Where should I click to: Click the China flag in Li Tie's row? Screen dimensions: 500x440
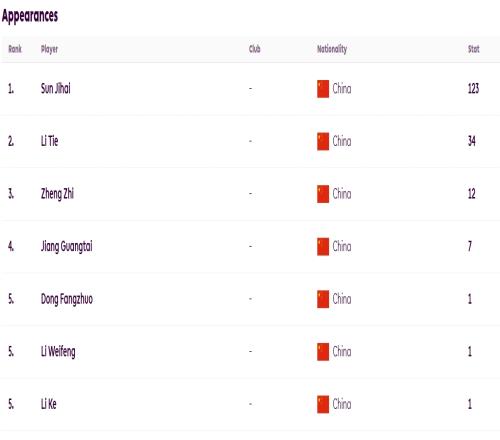click(x=323, y=141)
